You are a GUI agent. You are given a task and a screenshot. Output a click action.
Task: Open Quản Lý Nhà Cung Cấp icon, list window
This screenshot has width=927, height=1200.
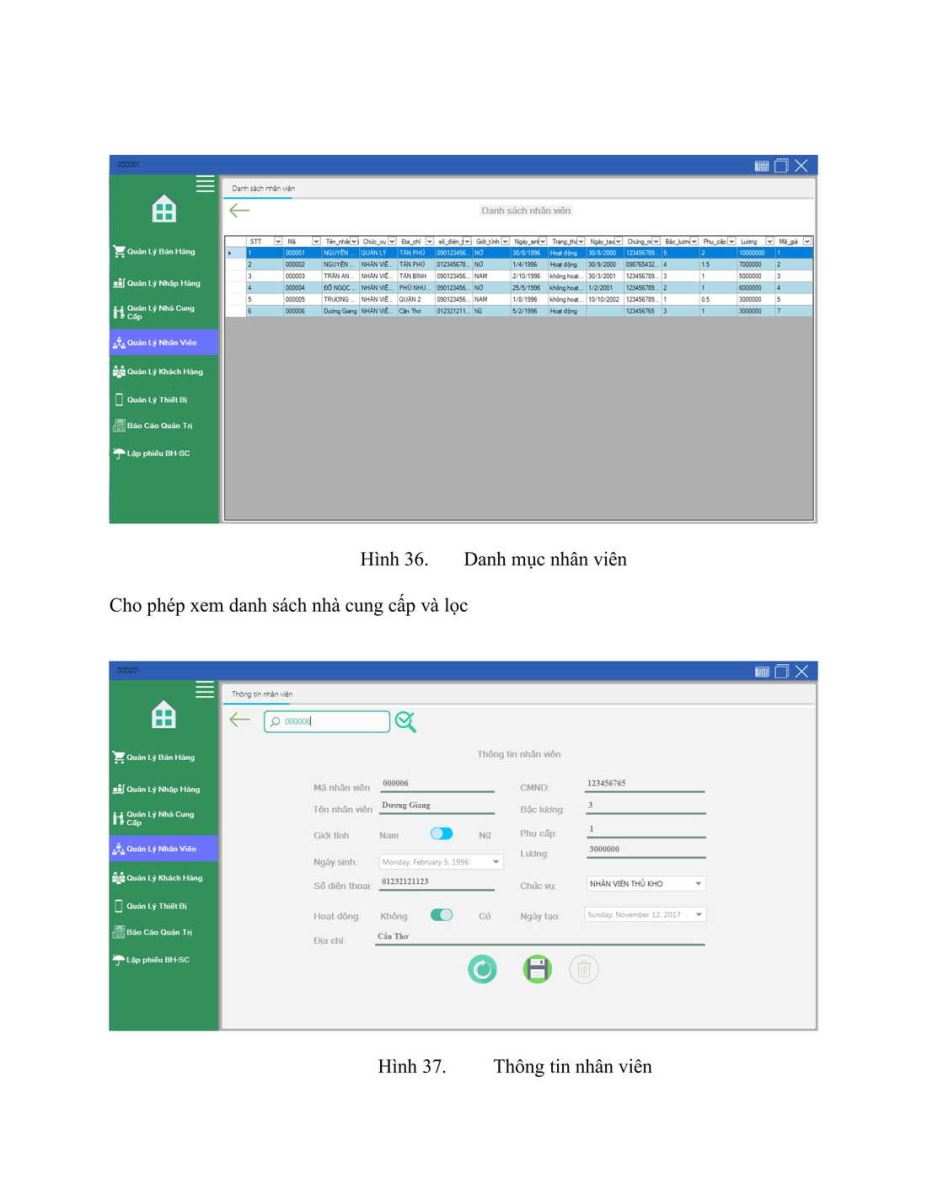coord(118,311)
